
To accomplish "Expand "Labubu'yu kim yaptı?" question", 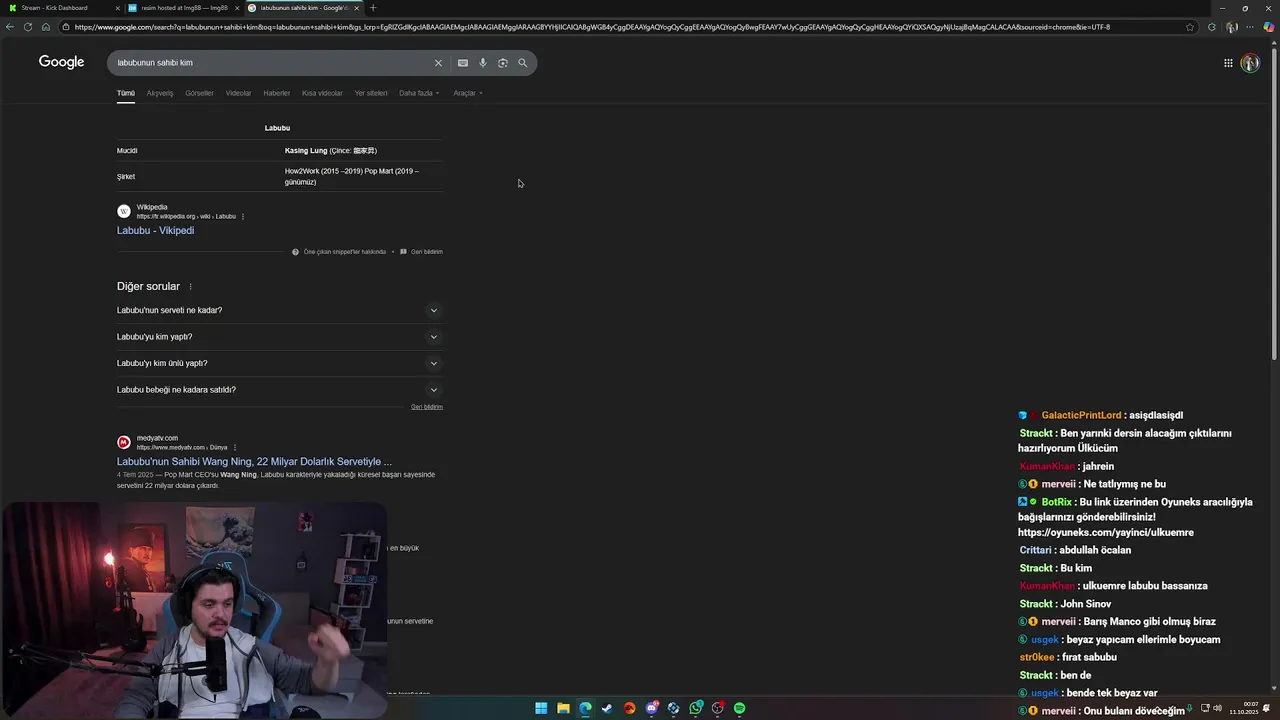I will [x=279, y=337].
